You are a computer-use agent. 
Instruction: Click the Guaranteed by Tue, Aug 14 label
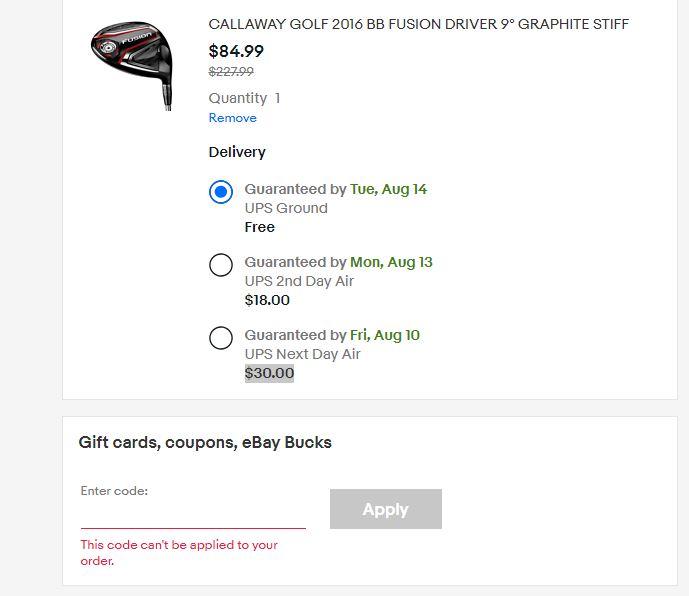(336, 189)
